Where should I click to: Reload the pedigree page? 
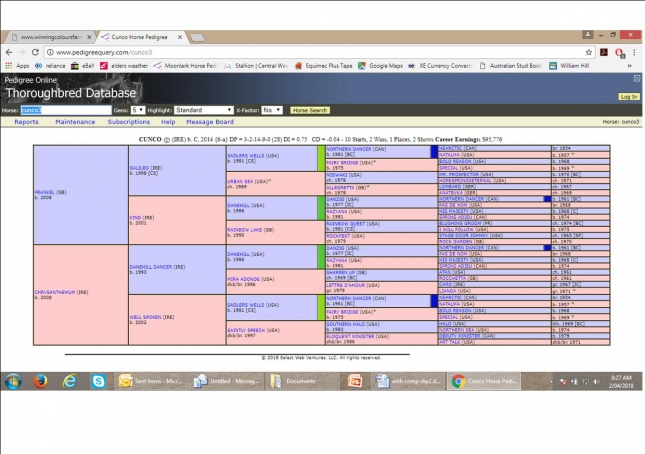[35, 52]
